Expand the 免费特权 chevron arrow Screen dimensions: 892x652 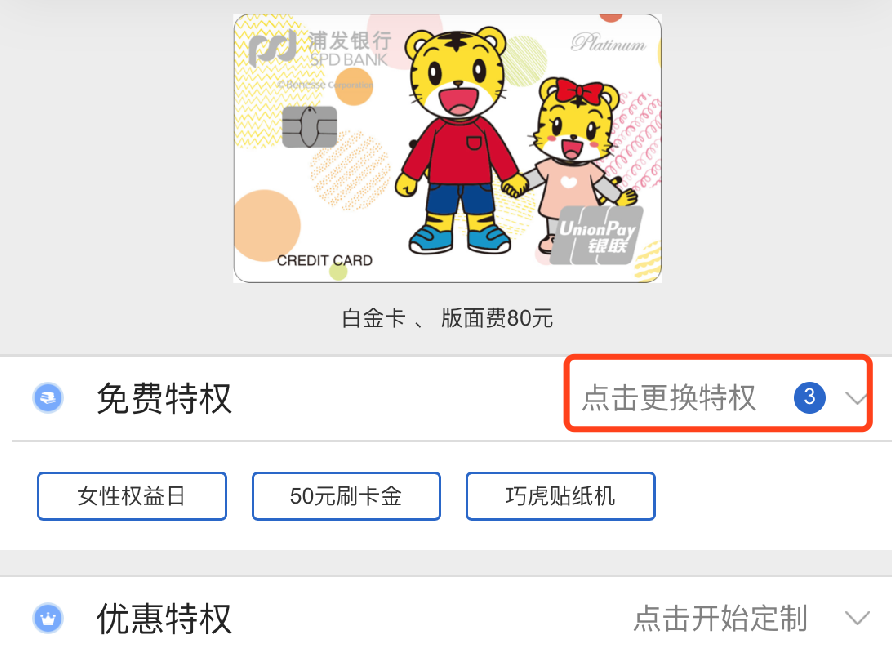[x=856, y=398]
